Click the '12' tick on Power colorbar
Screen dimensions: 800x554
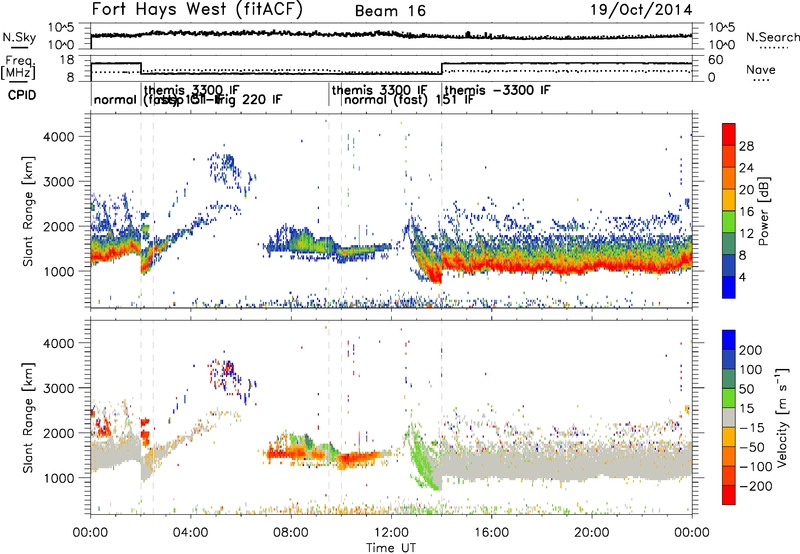746,233
